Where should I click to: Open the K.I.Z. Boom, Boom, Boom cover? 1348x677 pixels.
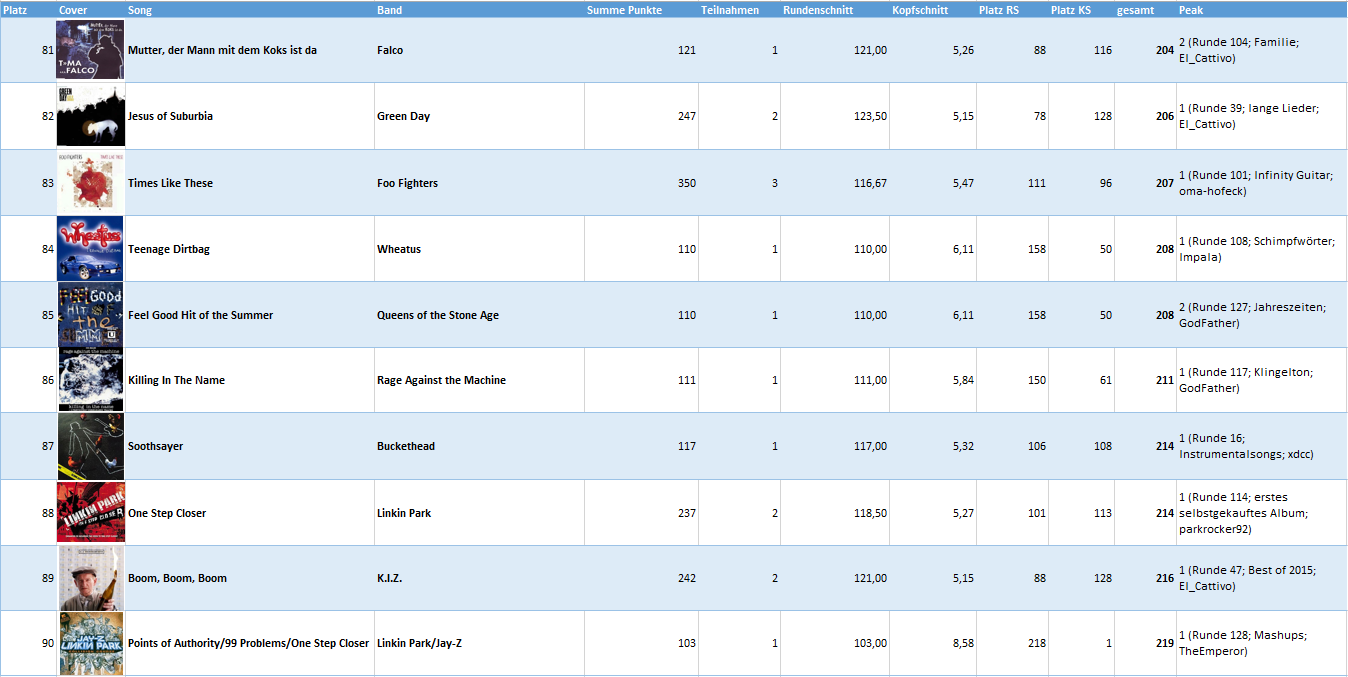90,578
